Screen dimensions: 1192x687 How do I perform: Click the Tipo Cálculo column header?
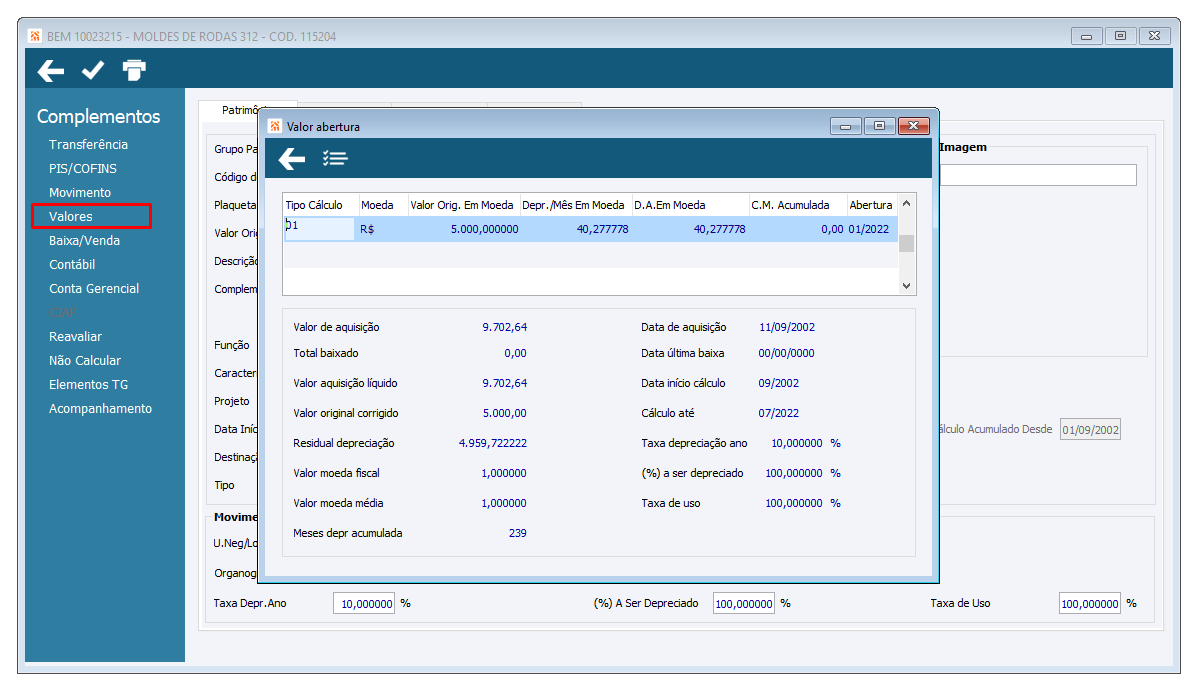314,205
